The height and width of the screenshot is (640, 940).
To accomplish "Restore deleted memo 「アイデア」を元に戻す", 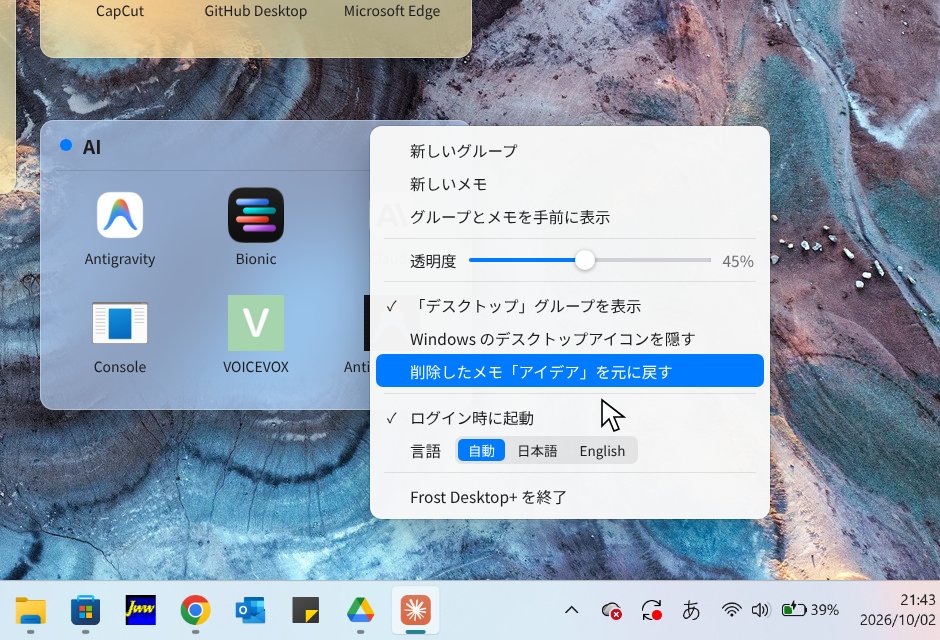I will click(570, 371).
